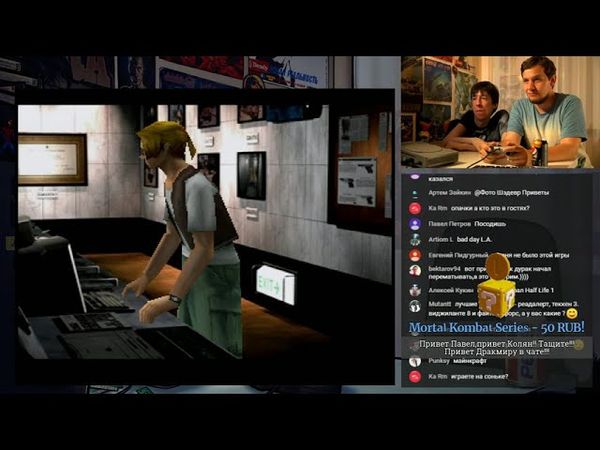Click the message 'спанки а кто это в гостях?'
600x450 pixels.
pos(490,208)
